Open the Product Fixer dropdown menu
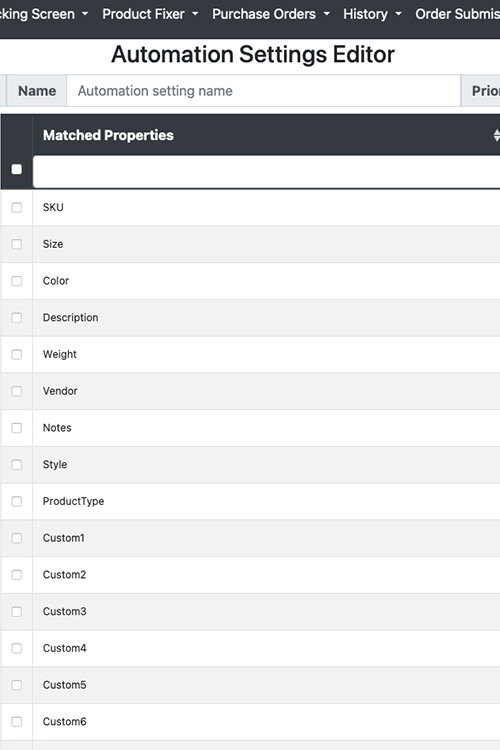 [x=150, y=14]
